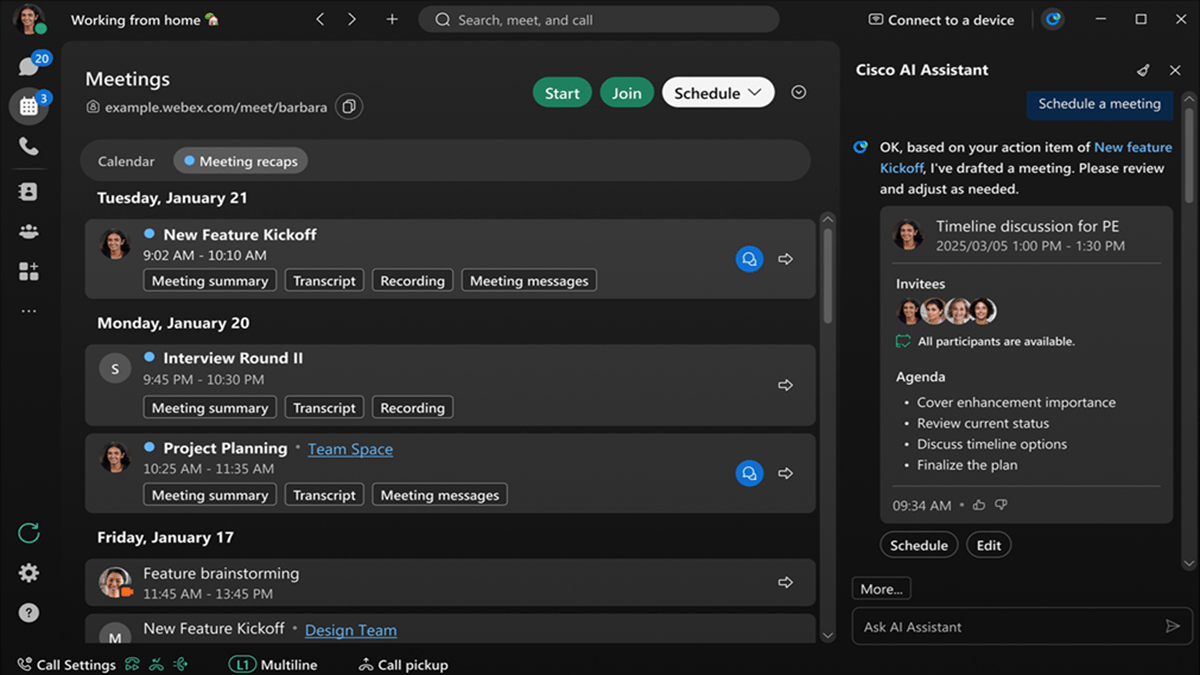The image size is (1200, 675).
Task: Click the call forwarding status bar icon
Action: [x=132, y=664]
